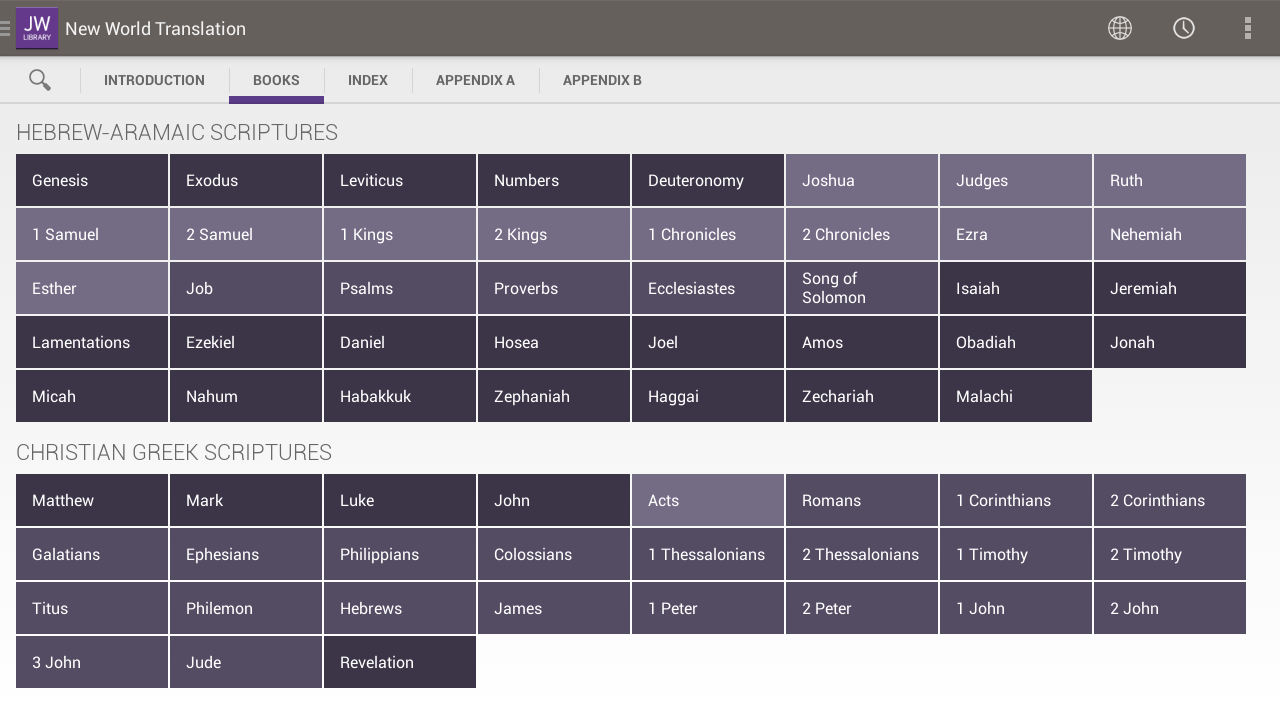Open 2 Samuel

tap(246, 234)
